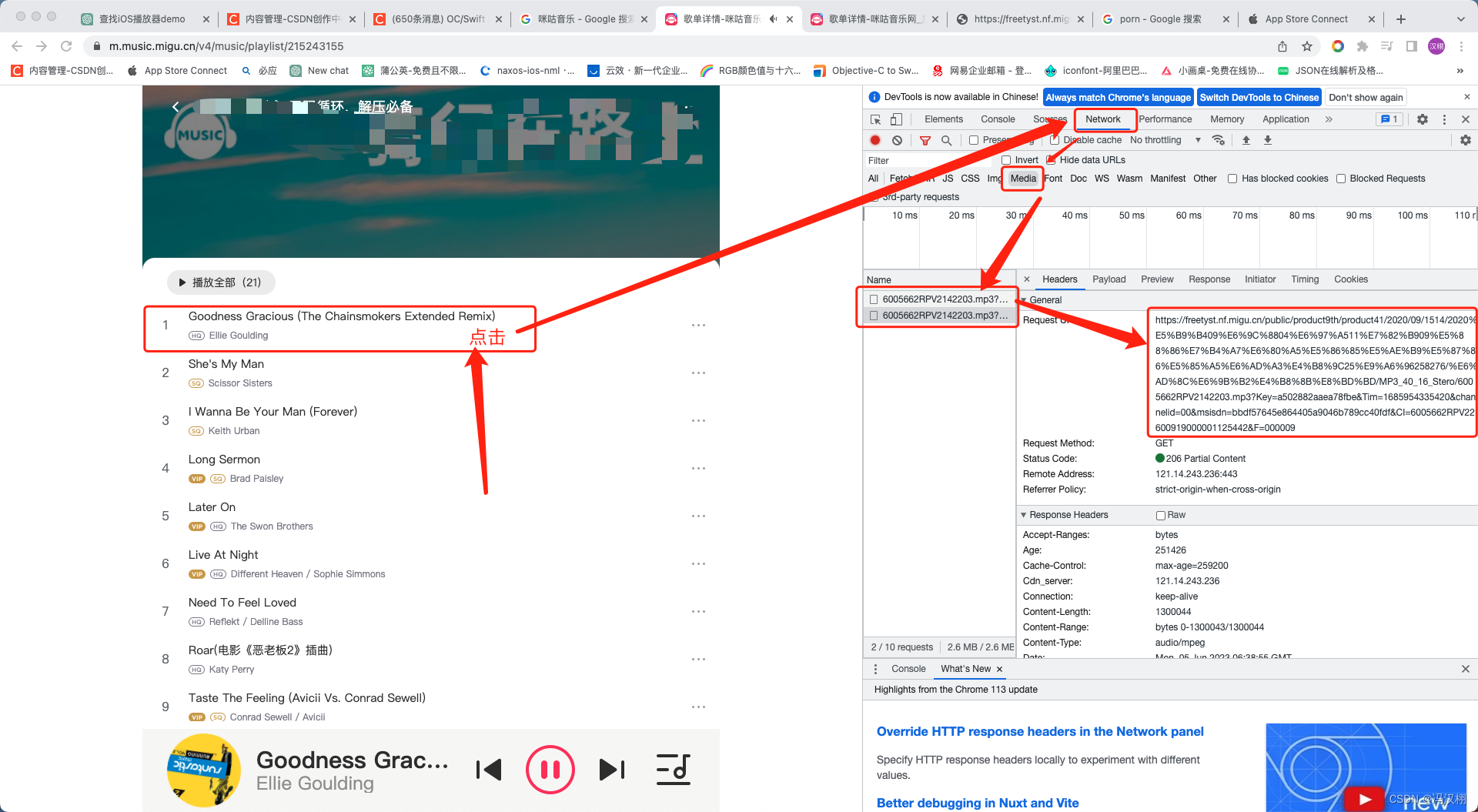Open DevTools three-dot customize menu
The width and height of the screenshot is (1478, 812).
point(1444,119)
